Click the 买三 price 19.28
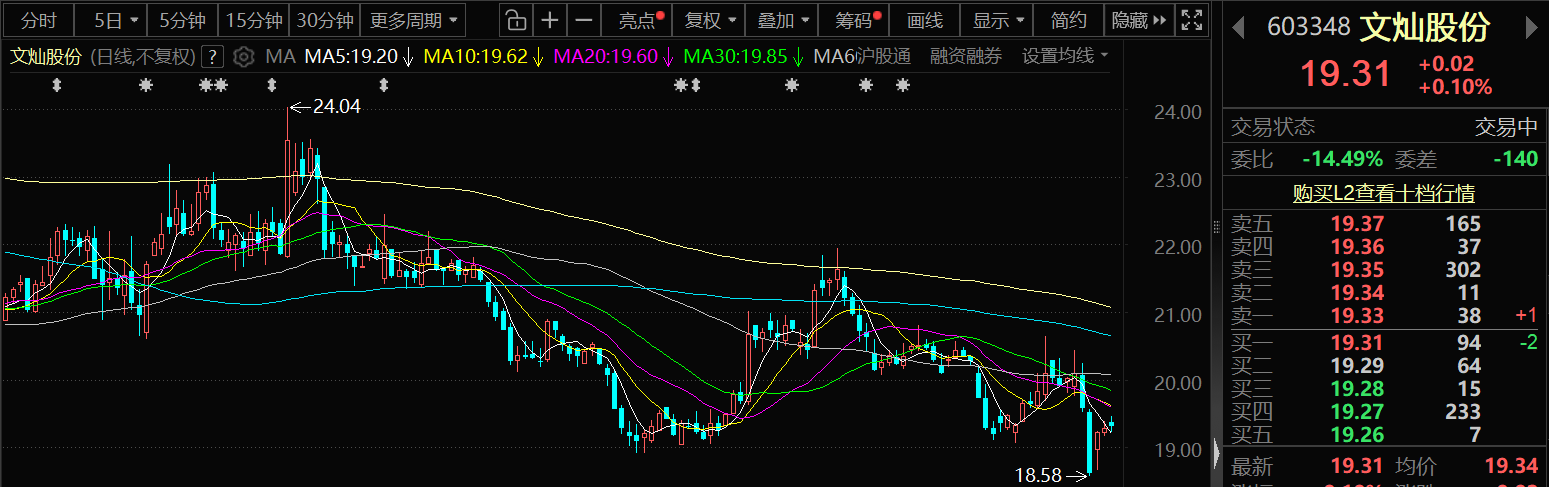Viewport: 1549px width, 487px height. pyautogui.click(x=1357, y=389)
